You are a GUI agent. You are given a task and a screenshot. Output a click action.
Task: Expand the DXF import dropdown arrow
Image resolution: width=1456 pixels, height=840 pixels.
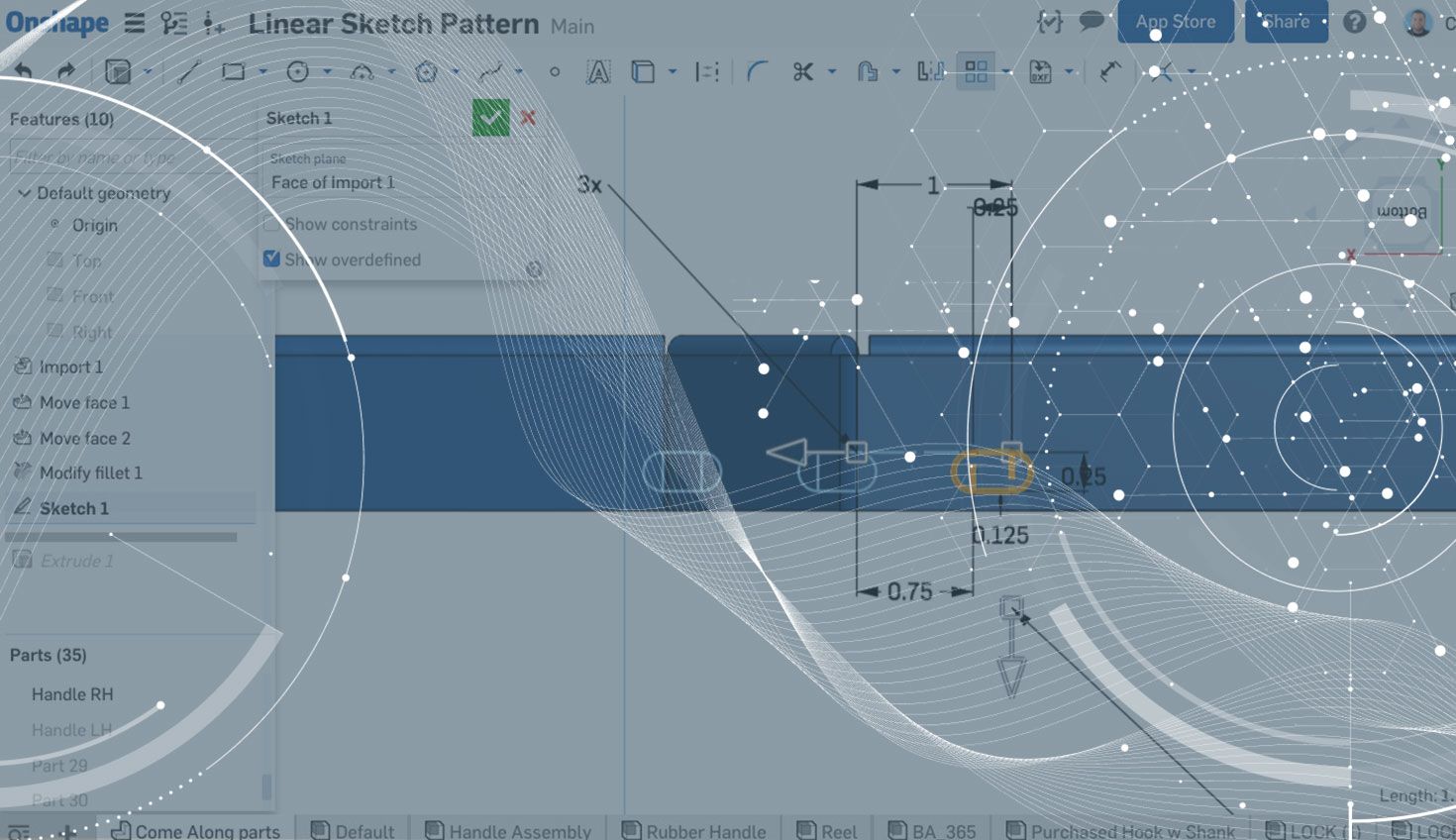pos(1069,71)
